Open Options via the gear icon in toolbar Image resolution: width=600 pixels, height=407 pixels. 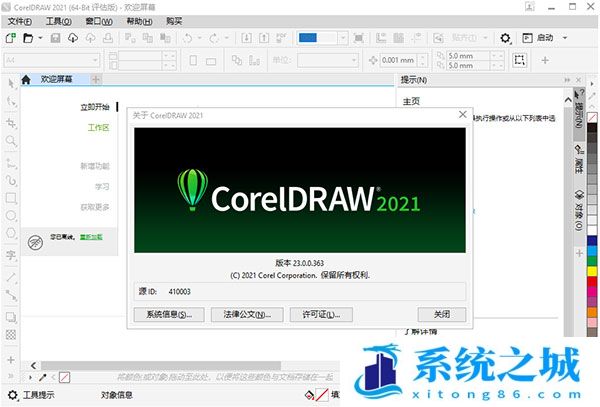(505, 38)
